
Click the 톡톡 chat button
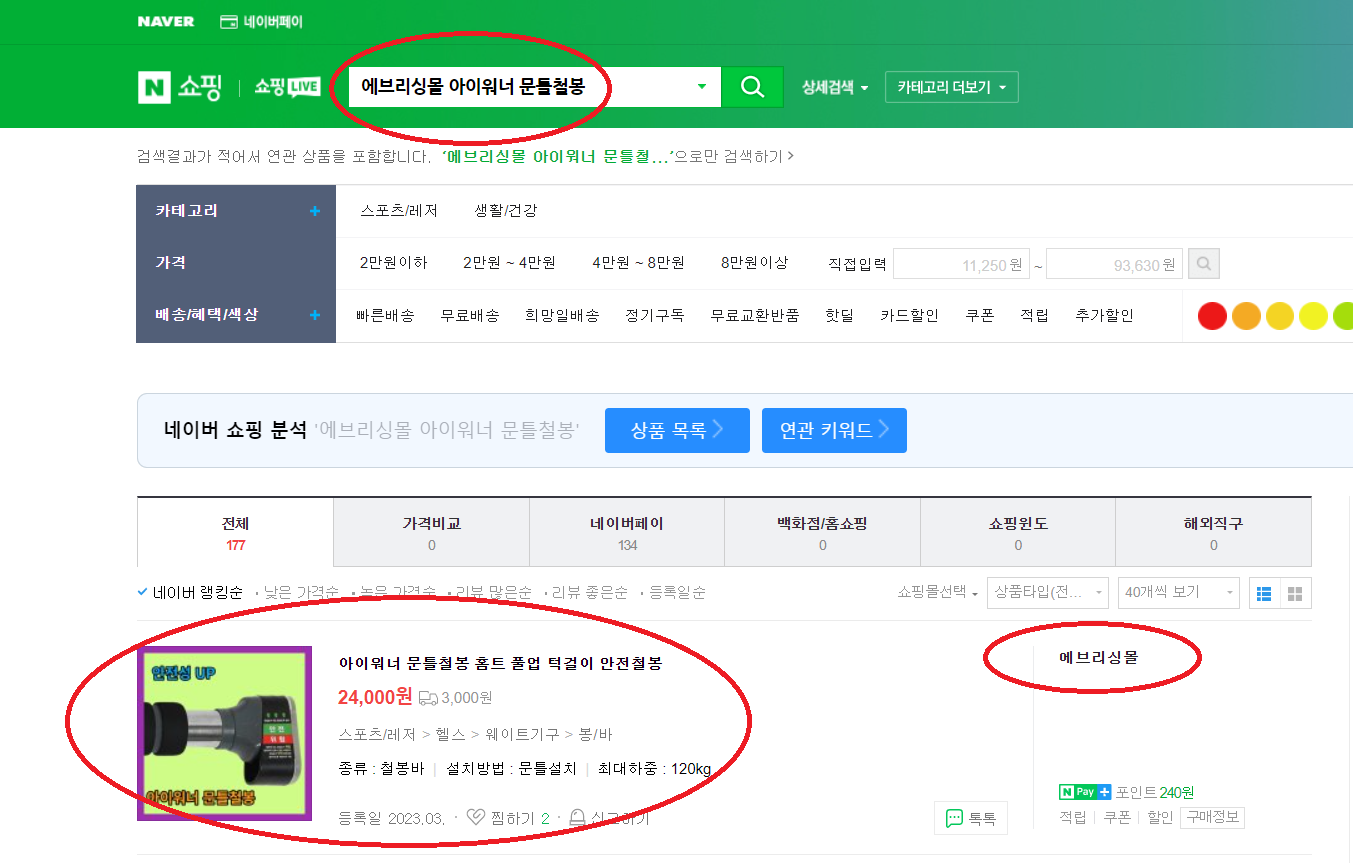click(971, 818)
